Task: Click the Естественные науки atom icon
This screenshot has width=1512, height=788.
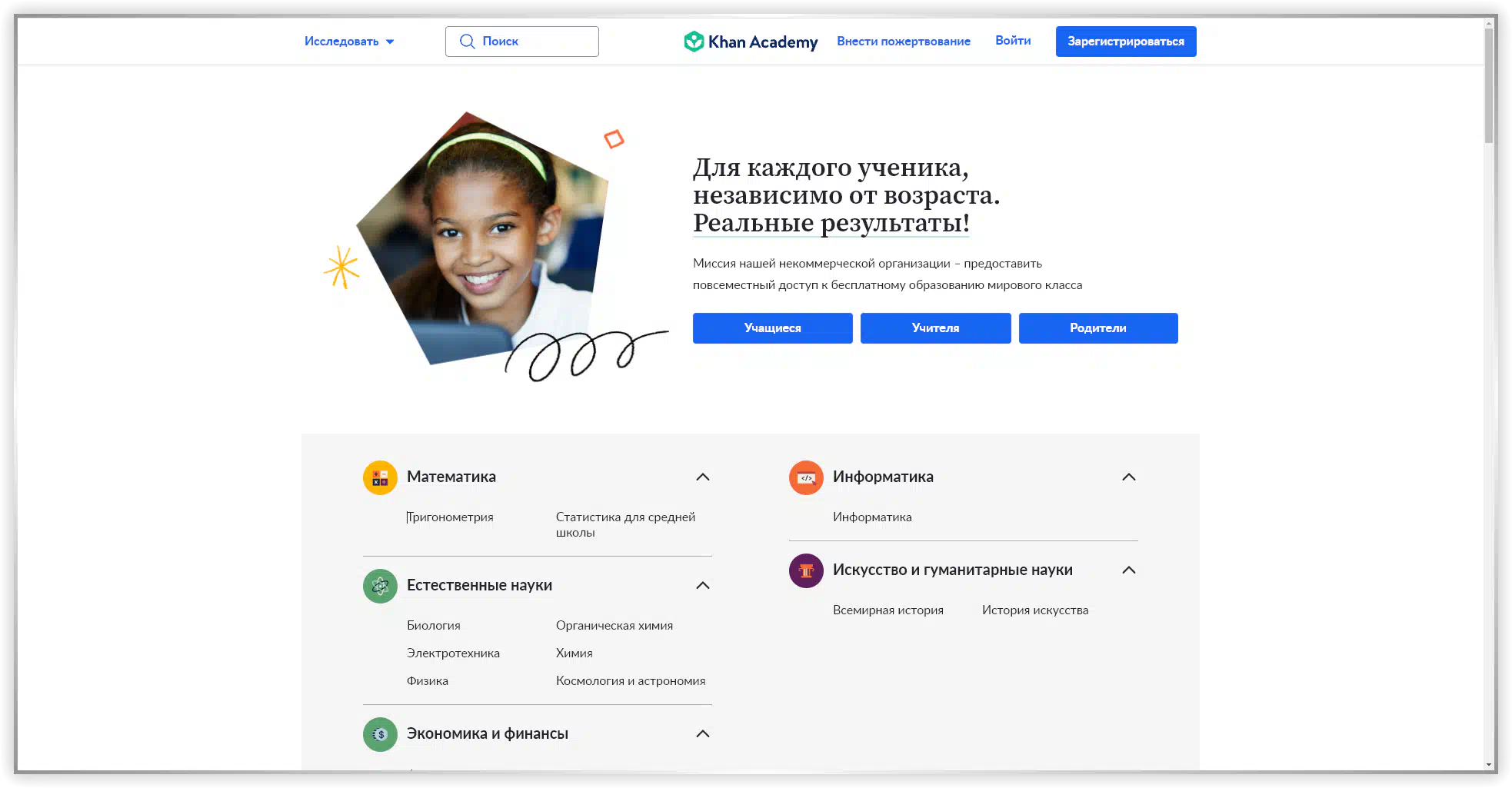Action: [380, 586]
